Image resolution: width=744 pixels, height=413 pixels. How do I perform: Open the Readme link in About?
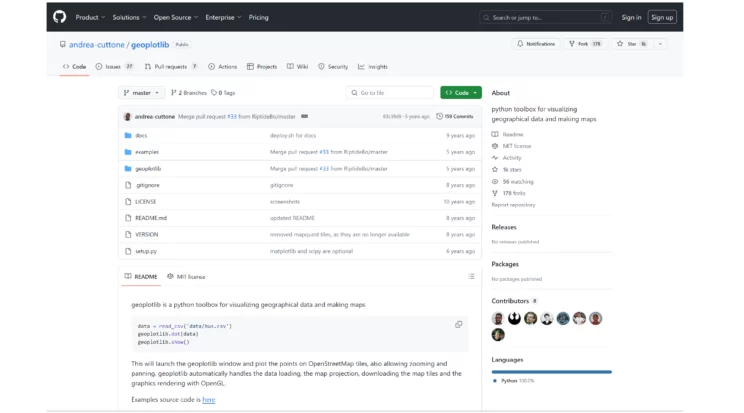[x=507, y=134]
